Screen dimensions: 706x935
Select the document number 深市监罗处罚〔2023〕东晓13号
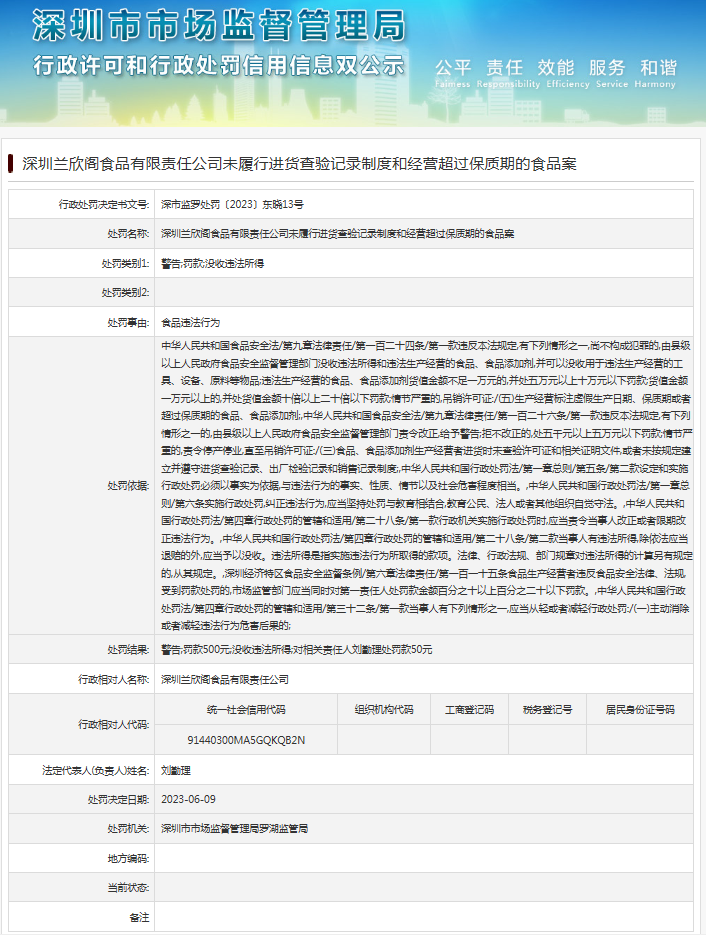[232, 205]
